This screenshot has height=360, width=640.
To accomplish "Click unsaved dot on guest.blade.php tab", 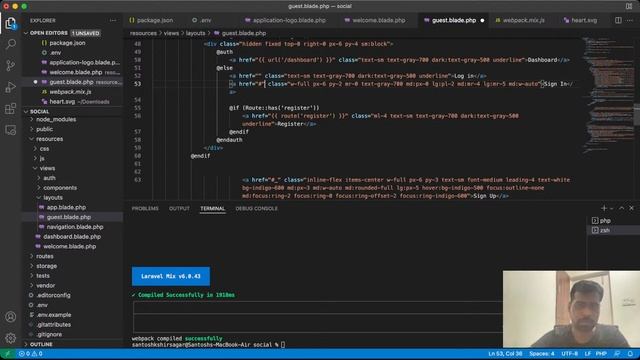I will point(482,20).
